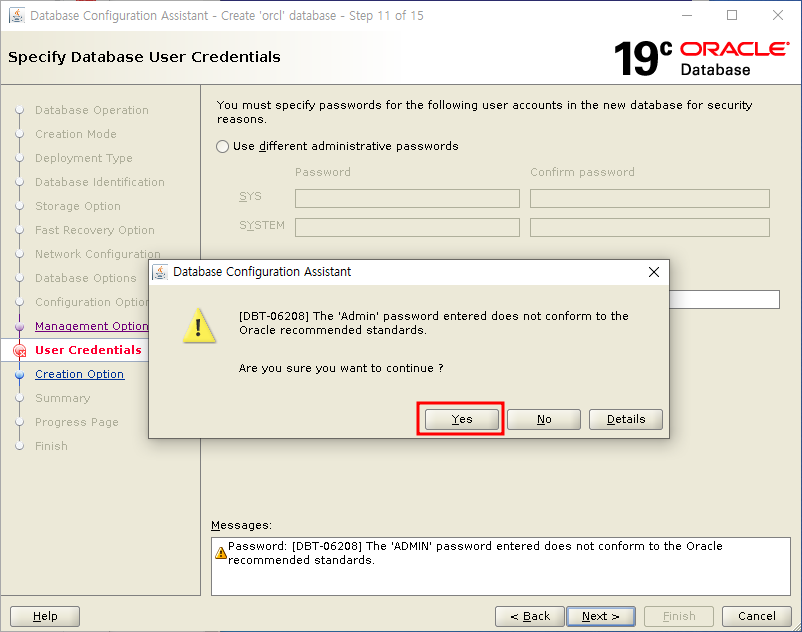802x632 pixels.
Task: Click the 'Specify Database User Credentials' heading
Action: coord(144,57)
